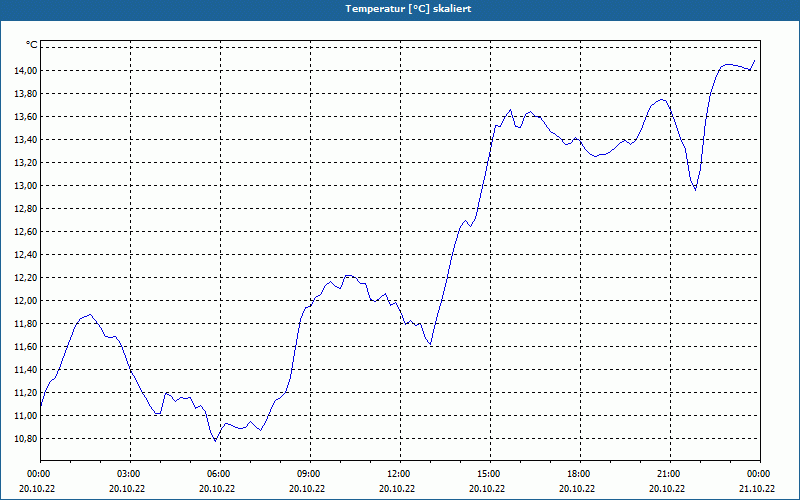The width and height of the screenshot is (800, 500).
Task: Select the 10,80 y-axis label
Action: point(24,439)
